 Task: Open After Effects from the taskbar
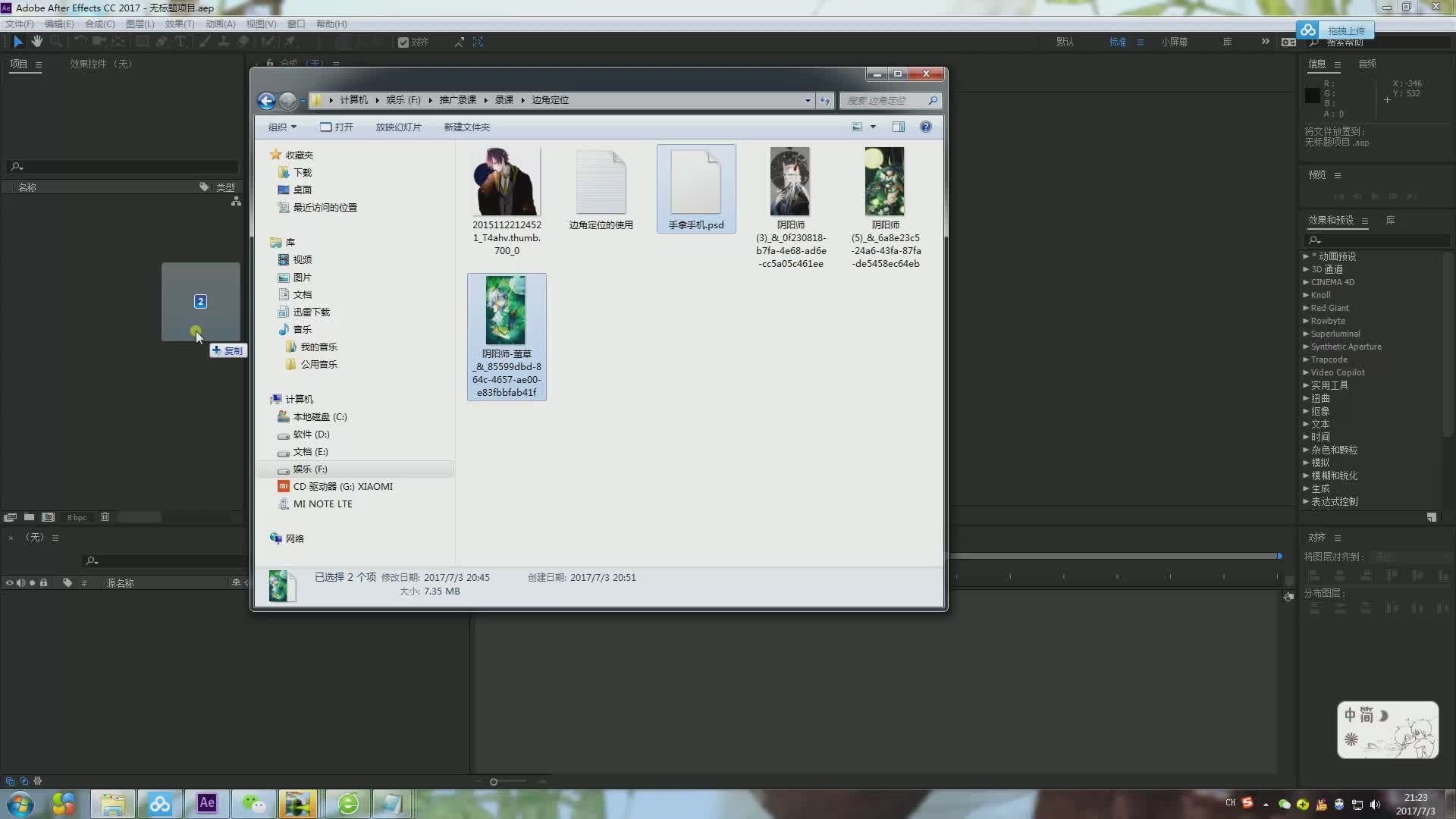tap(207, 803)
